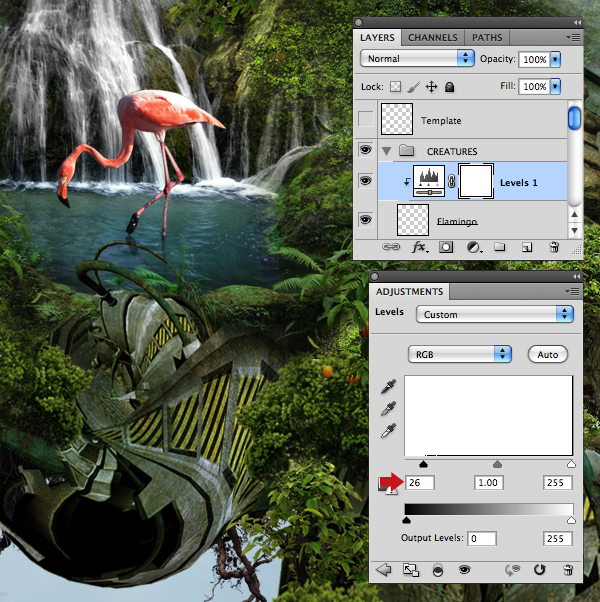Click the Layers panel scroll down arrow
This screenshot has width=600, height=602.
[x=574, y=230]
